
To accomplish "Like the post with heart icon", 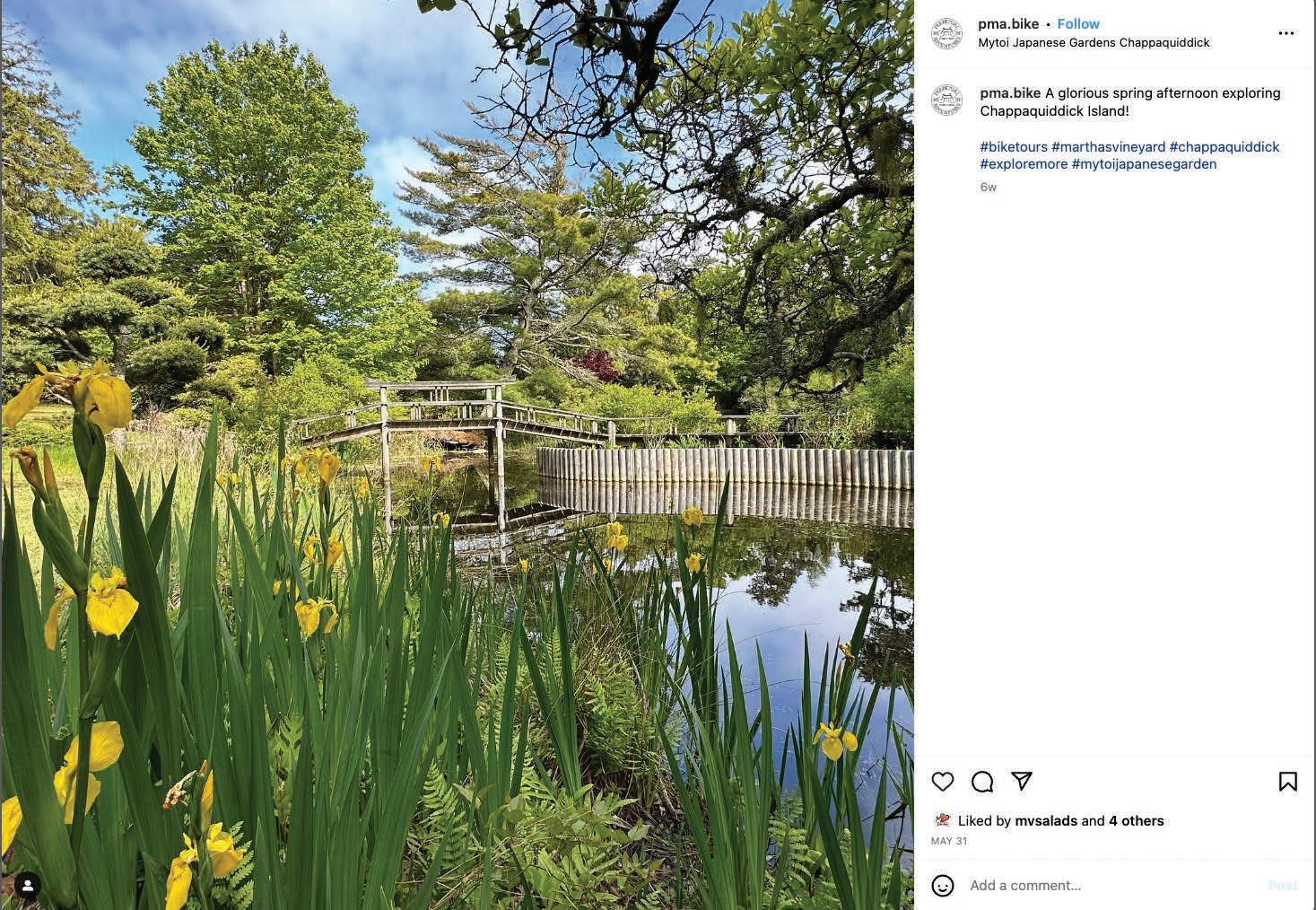I will pyautogui.click(x=942, y=782).
